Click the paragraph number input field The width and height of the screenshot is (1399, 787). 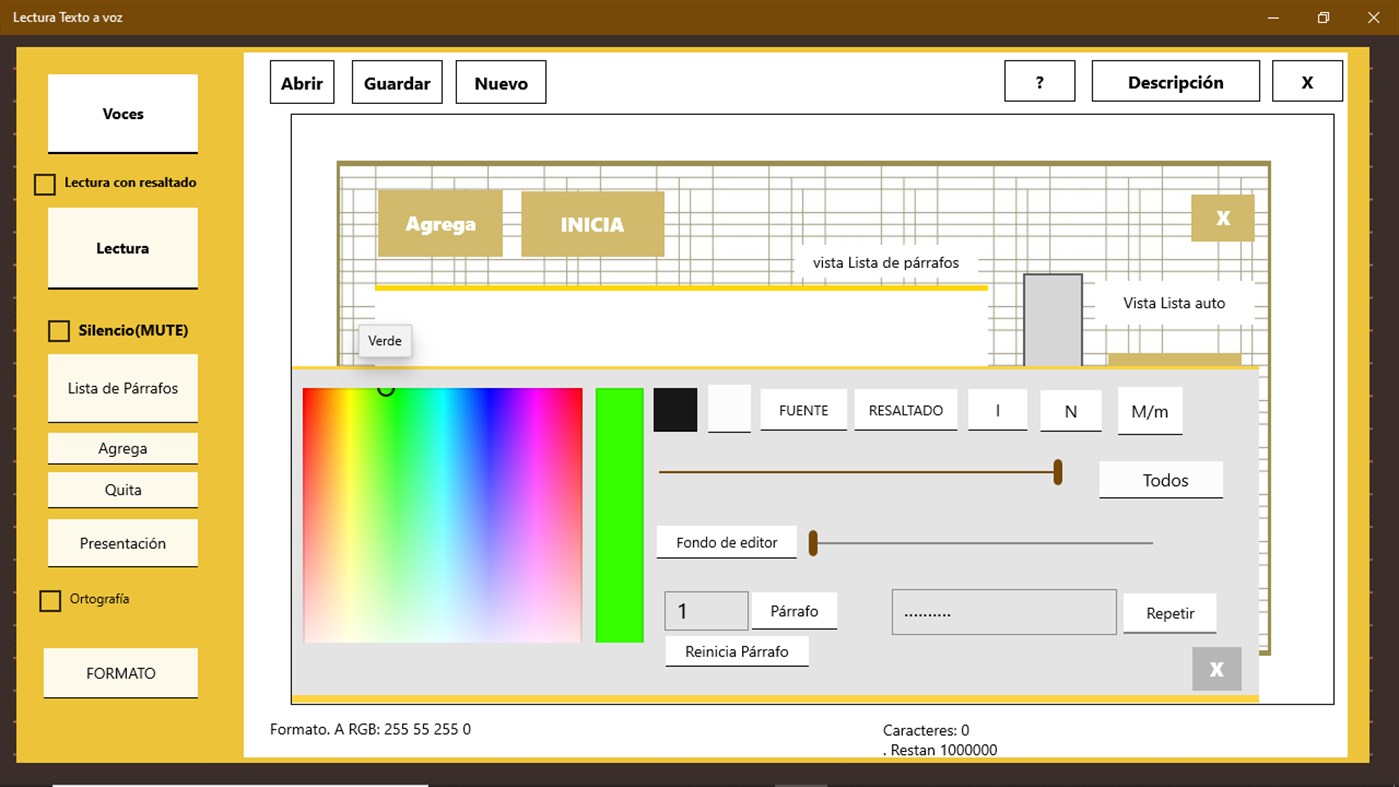(705, 610)
